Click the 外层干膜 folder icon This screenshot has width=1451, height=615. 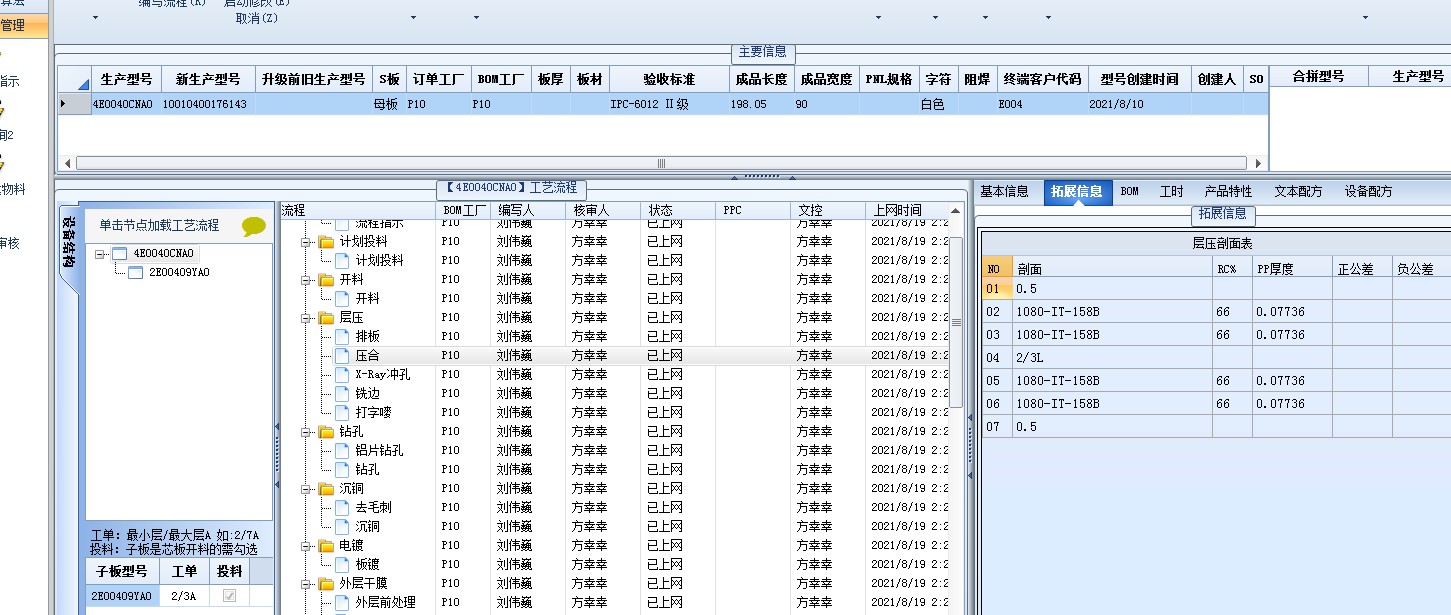point(326,584)
